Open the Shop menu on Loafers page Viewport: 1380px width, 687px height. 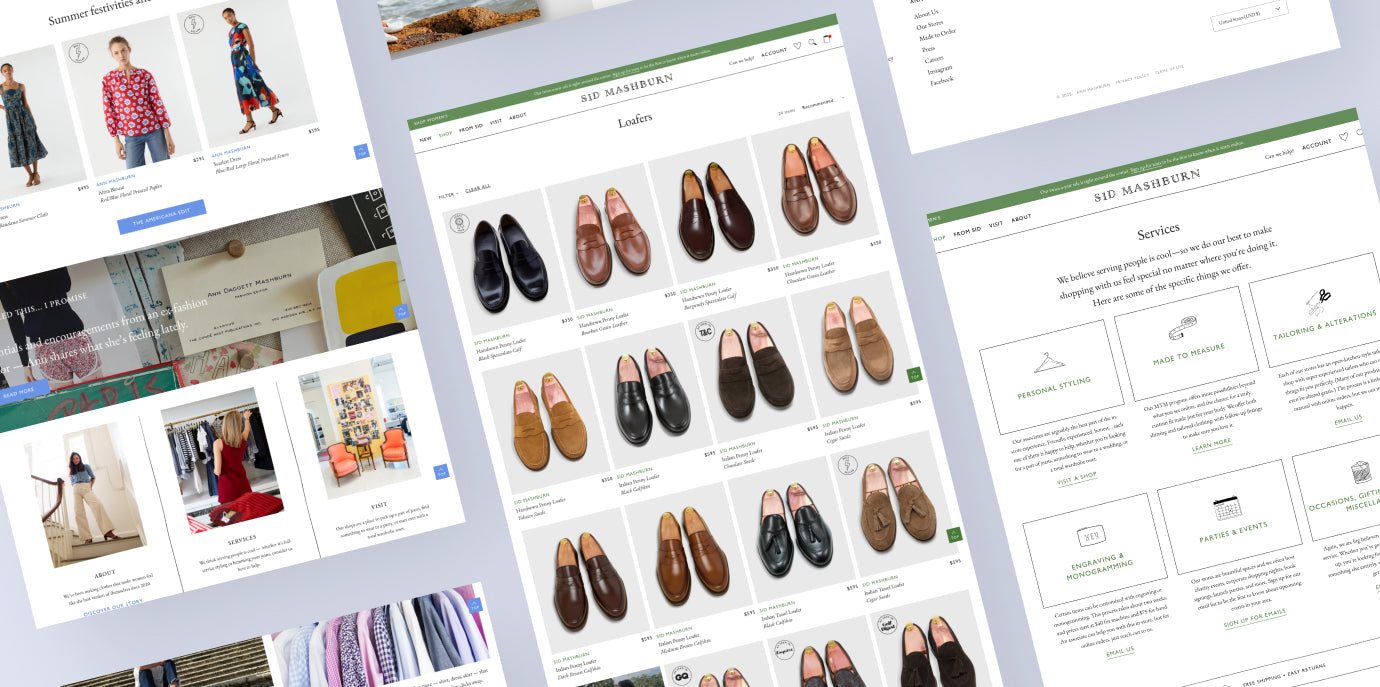pos(445,133)
